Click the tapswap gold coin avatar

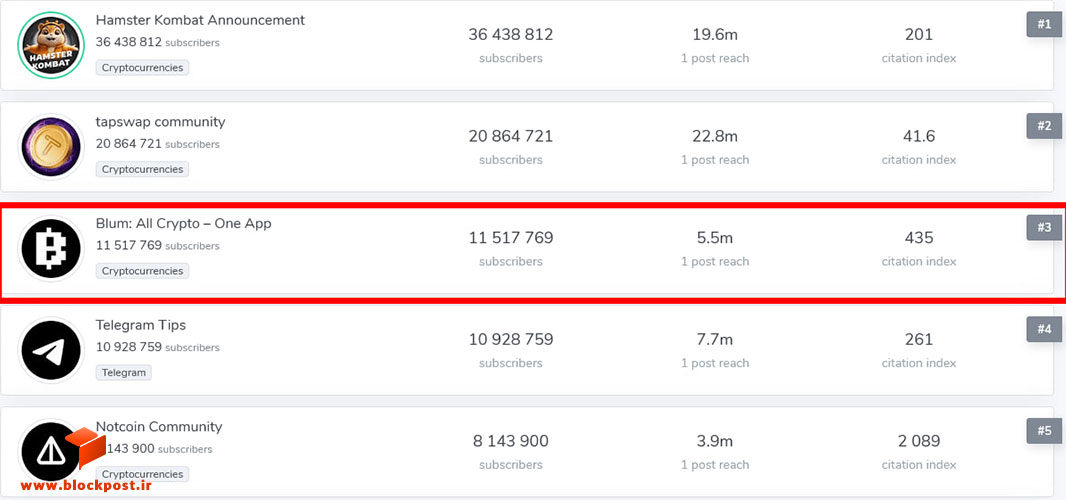[50, 147]
